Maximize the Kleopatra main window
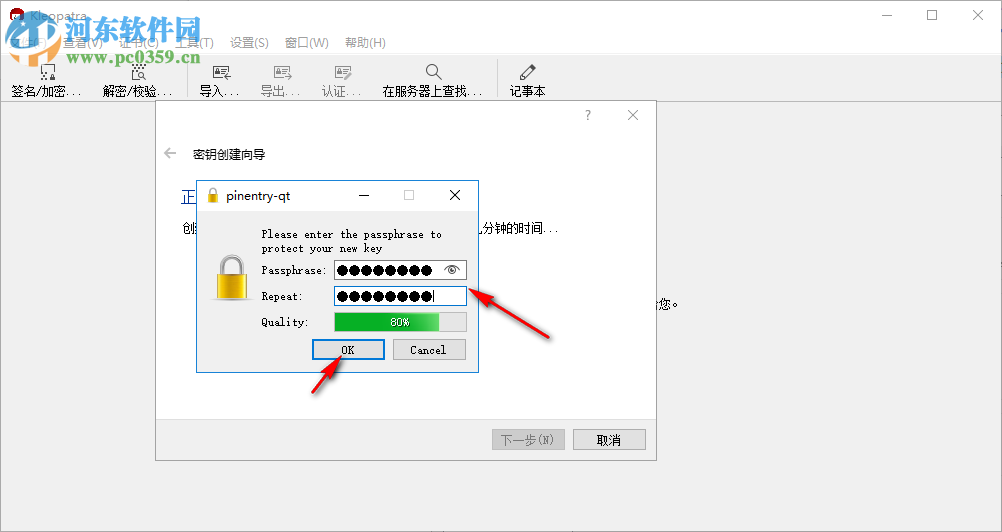The height and width of the screenshot is (532, 1002). click(x=932, y=15)
